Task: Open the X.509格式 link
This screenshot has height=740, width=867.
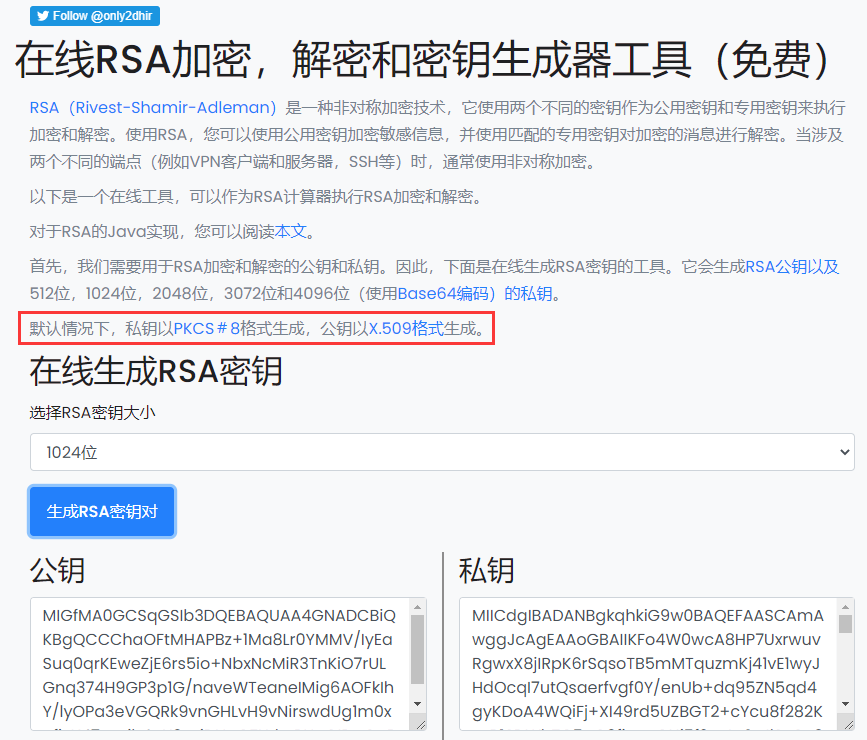Action: [x=406, y=328]
